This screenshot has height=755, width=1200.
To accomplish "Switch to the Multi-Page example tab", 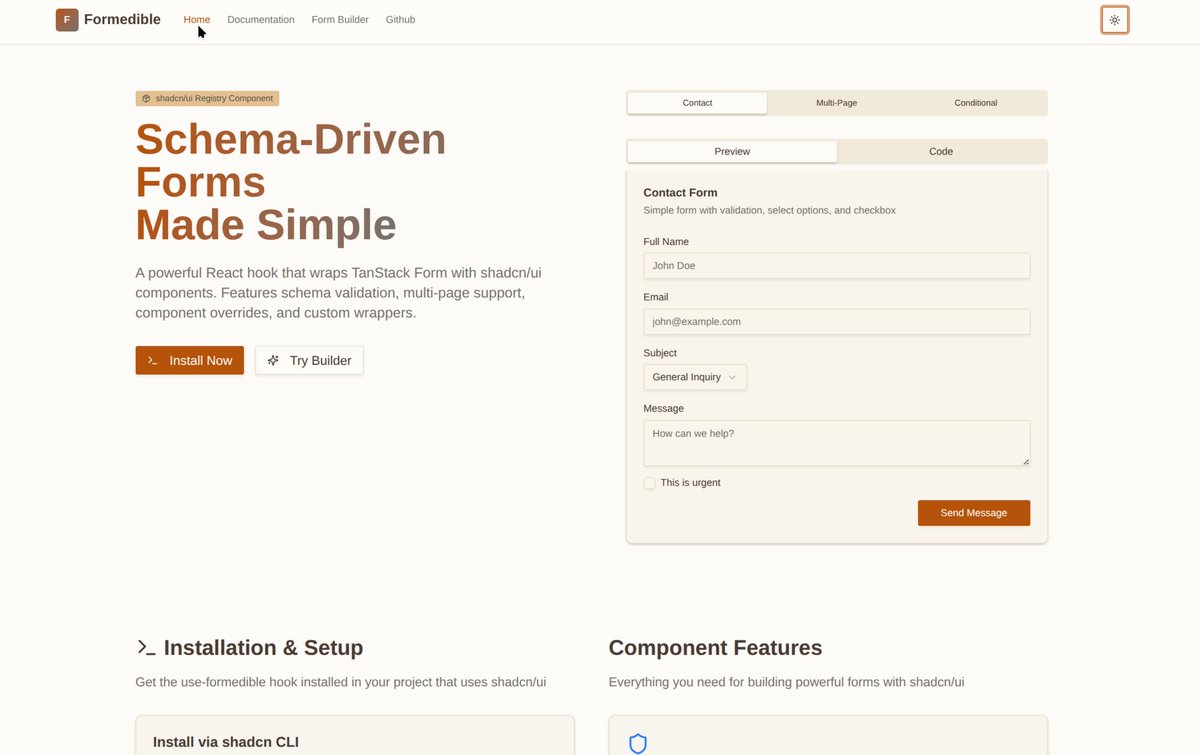I will click(837, 103).
